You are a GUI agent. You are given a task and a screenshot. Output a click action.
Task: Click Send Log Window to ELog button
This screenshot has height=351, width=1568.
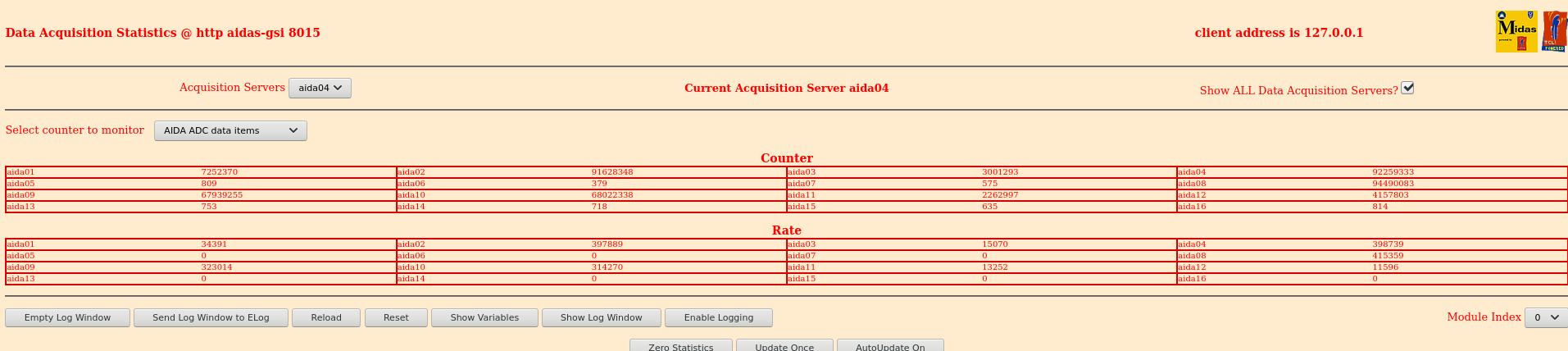[211, 317]
